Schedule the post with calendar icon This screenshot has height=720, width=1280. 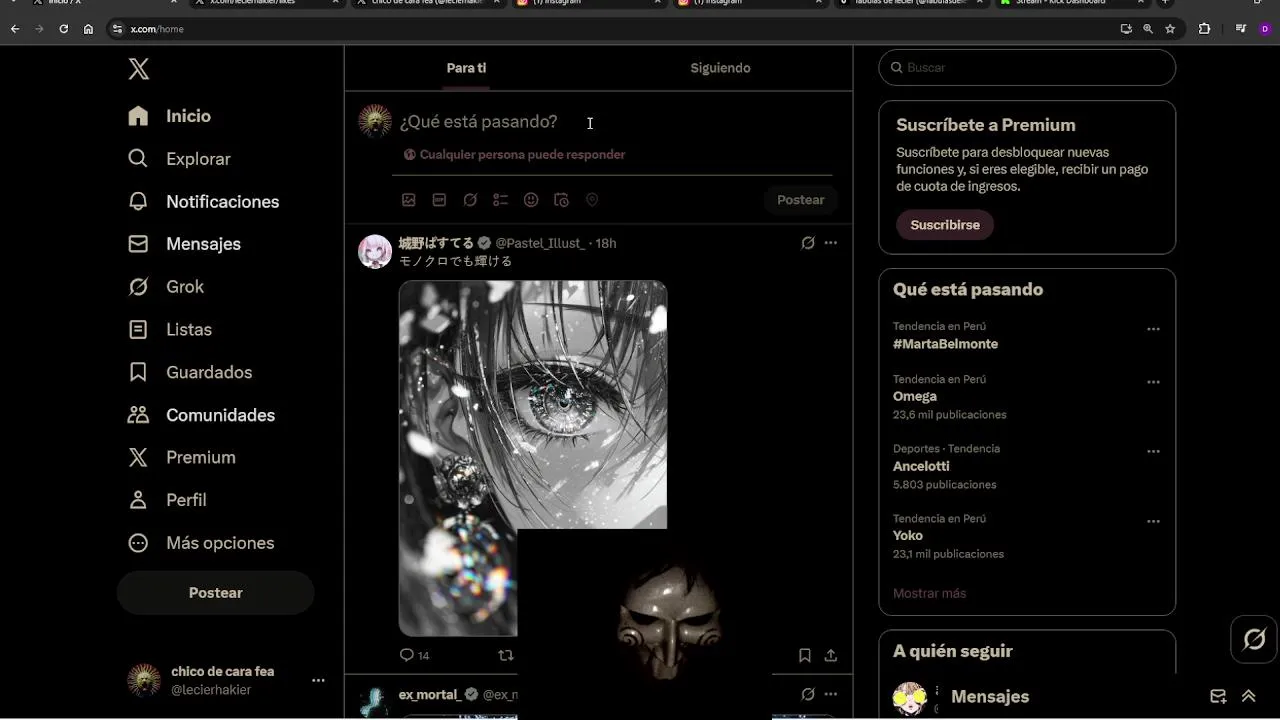(x=561, y=200)
